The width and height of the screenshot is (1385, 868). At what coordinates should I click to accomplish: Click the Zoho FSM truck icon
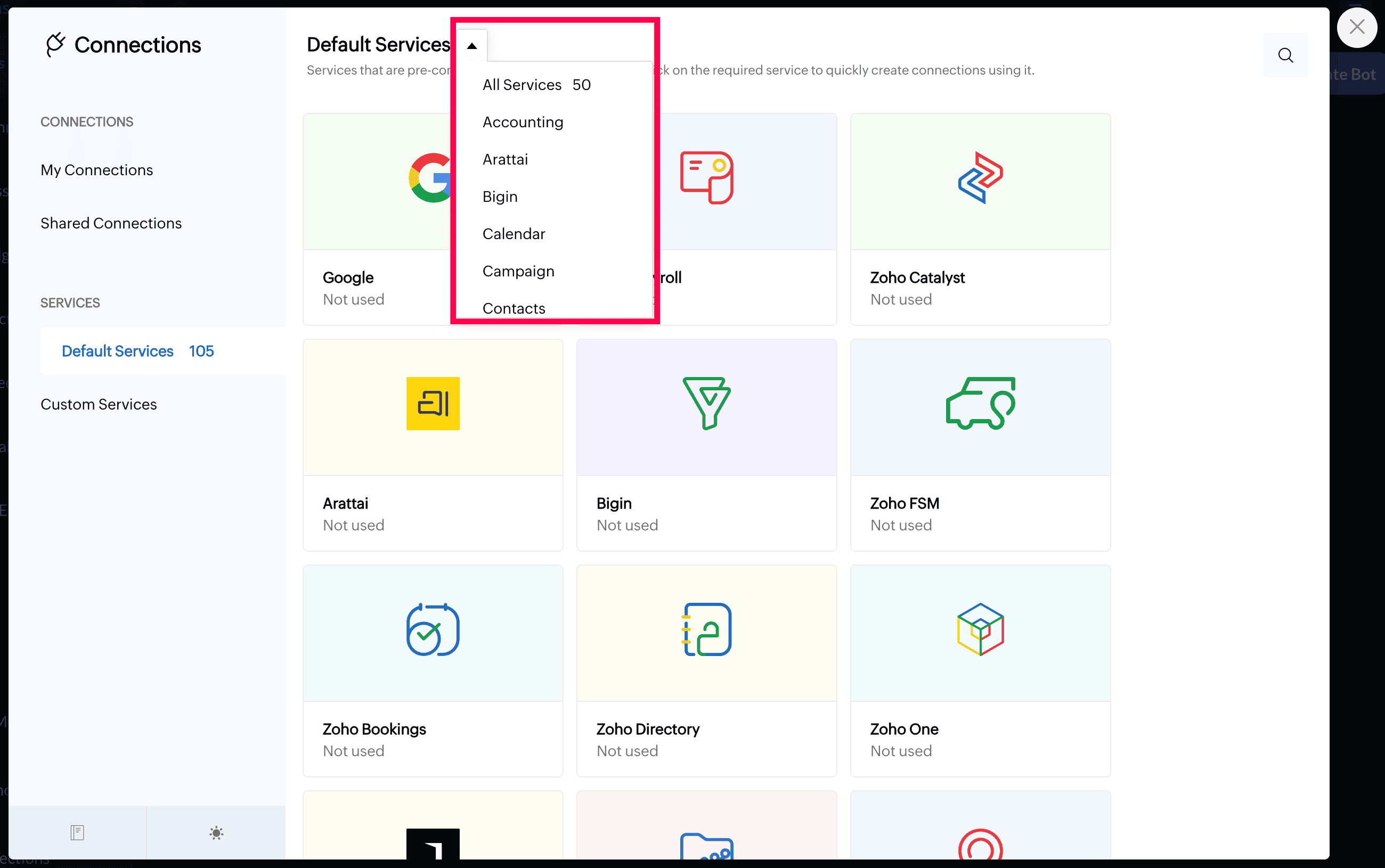coord(980,403)
